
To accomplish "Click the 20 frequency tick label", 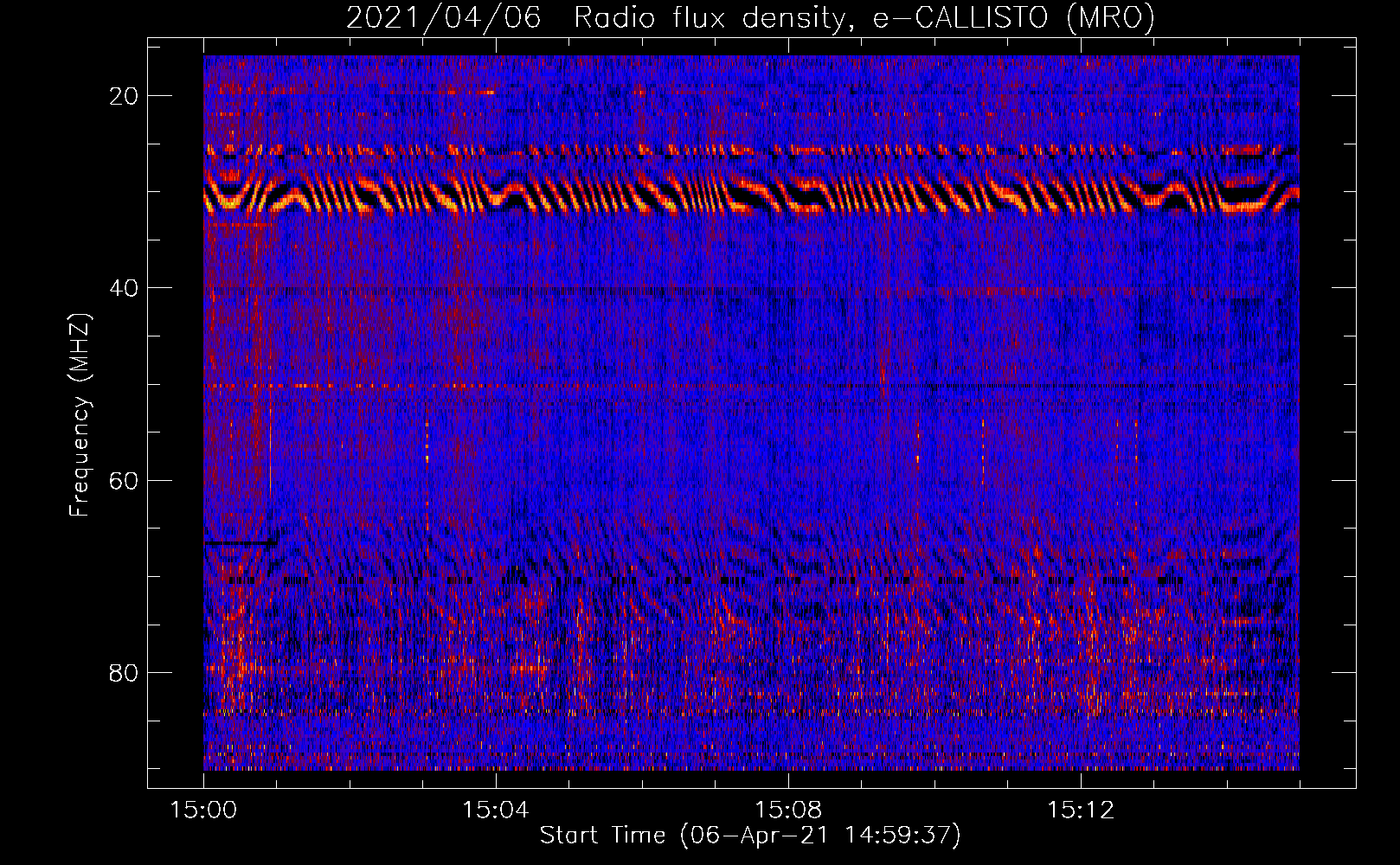I will (x=124, y=96).
